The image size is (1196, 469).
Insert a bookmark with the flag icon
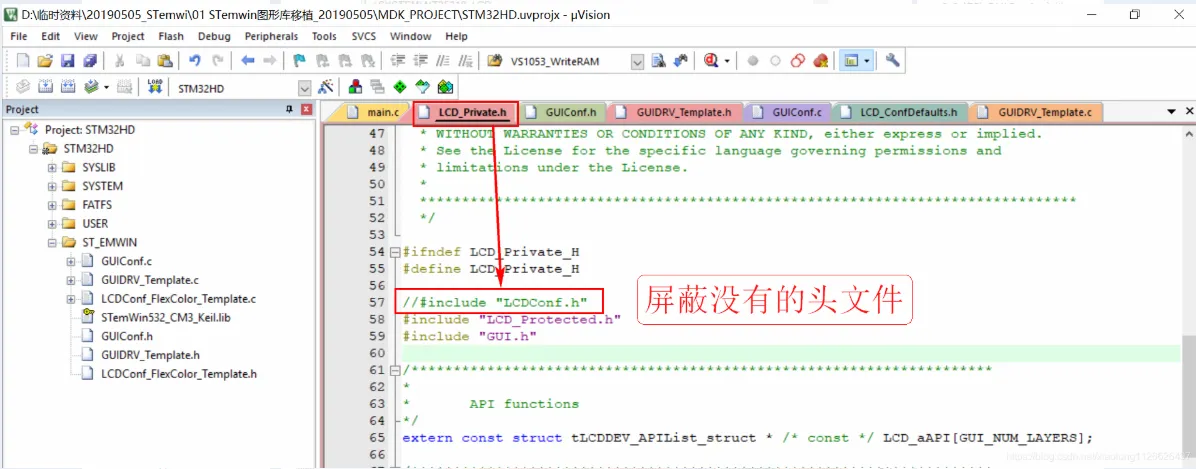tap(299, 60)
